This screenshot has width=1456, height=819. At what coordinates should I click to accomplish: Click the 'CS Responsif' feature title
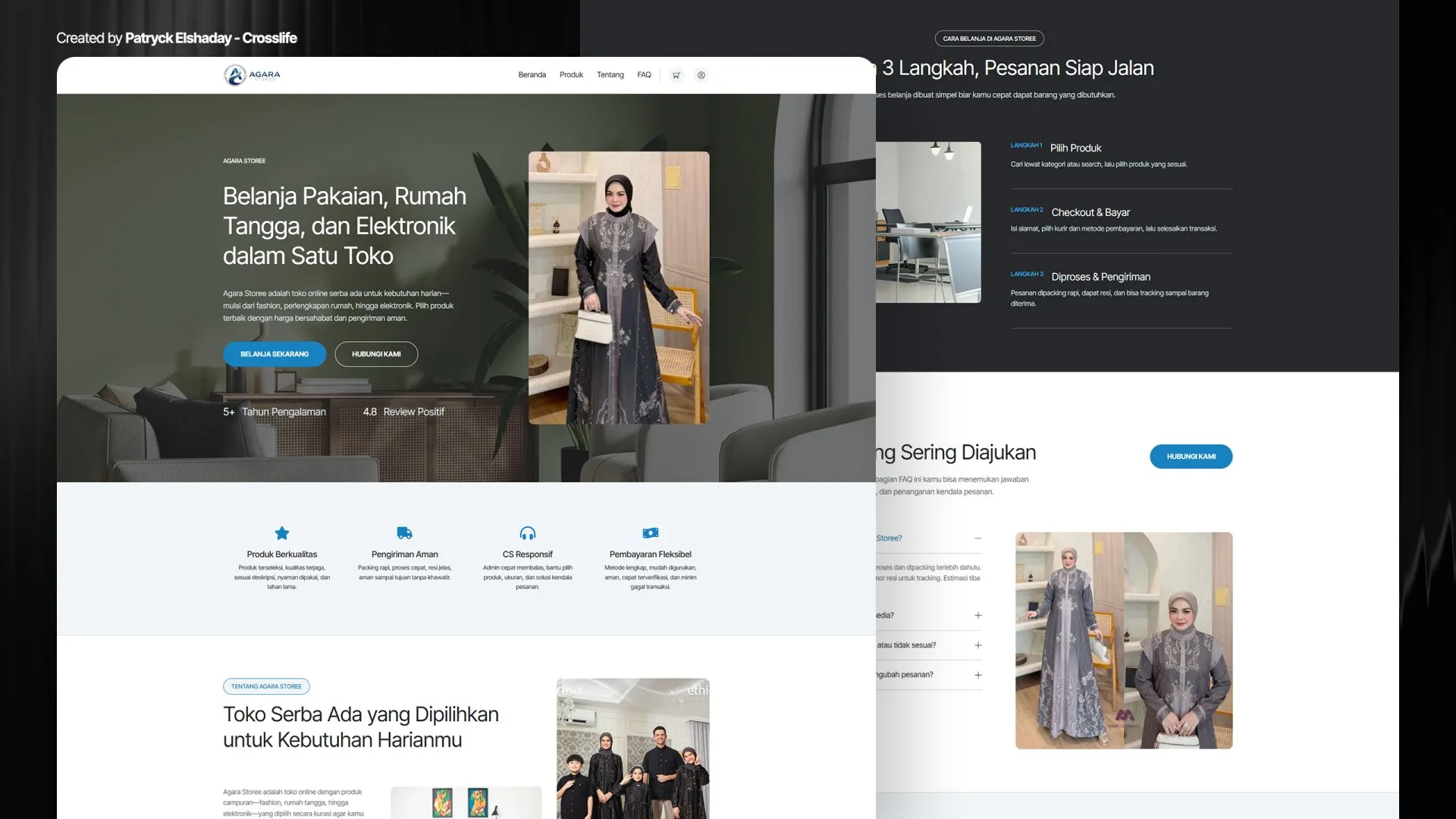[x=528, y=554]
